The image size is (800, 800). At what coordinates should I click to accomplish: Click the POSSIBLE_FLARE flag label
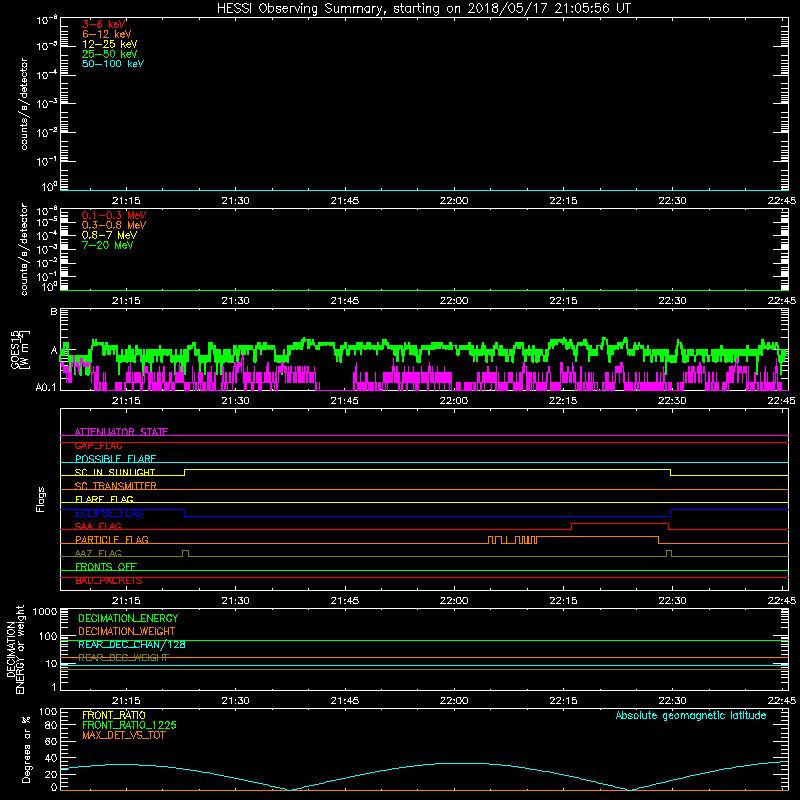[115, 459]
